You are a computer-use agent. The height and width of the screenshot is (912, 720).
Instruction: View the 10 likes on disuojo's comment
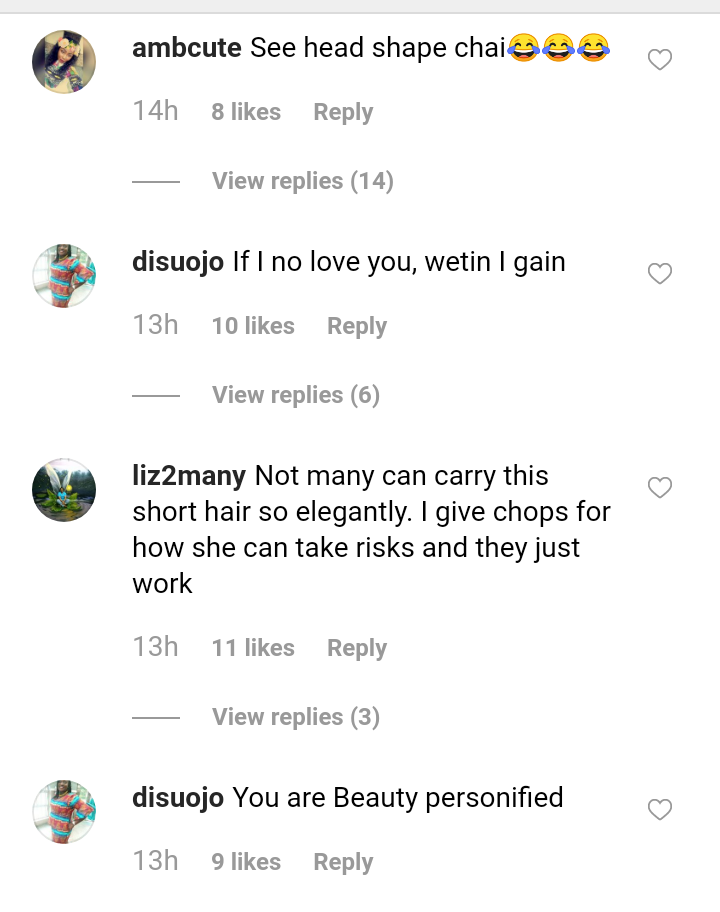tap(253, 326)
